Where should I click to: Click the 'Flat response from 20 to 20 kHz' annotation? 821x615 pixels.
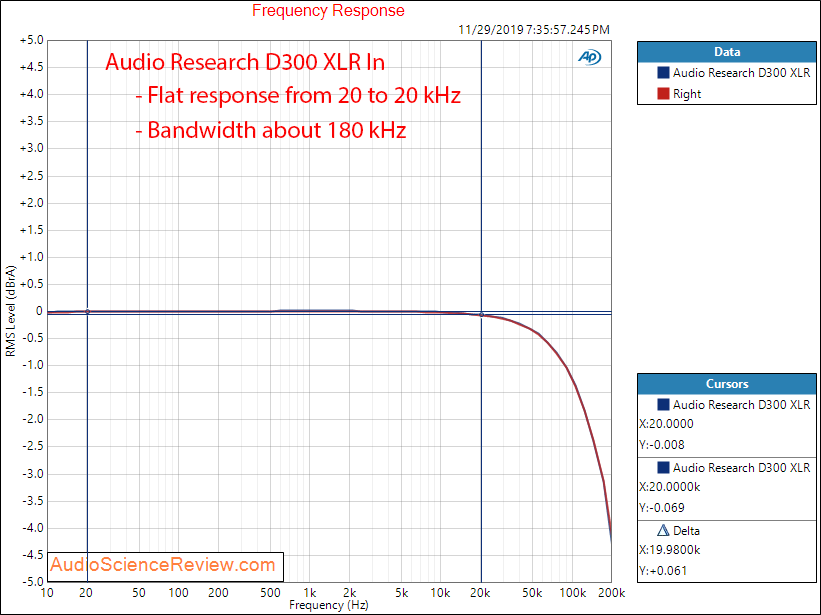pyautogui.click(x=298, y=95)
